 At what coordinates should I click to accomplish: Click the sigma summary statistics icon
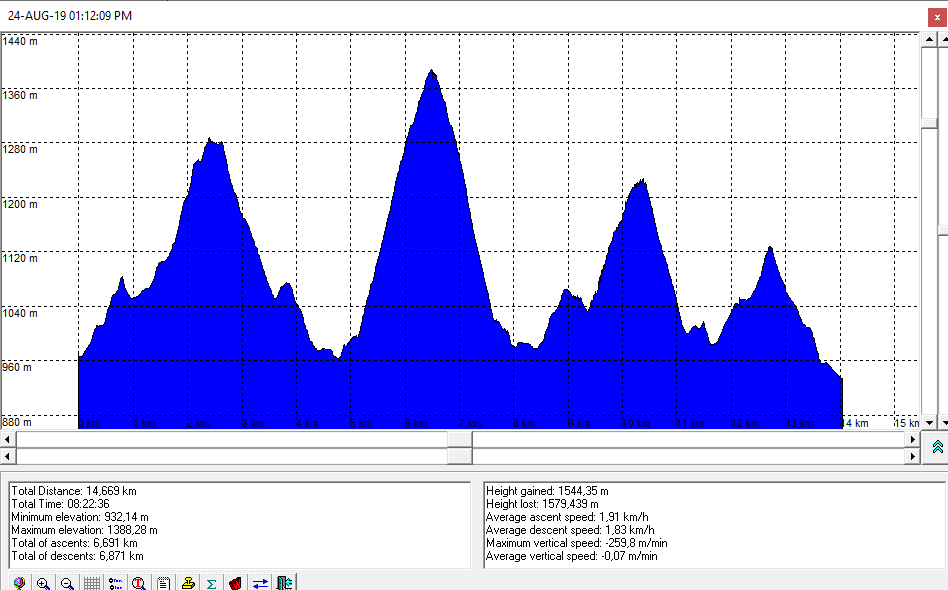[212, 582]
